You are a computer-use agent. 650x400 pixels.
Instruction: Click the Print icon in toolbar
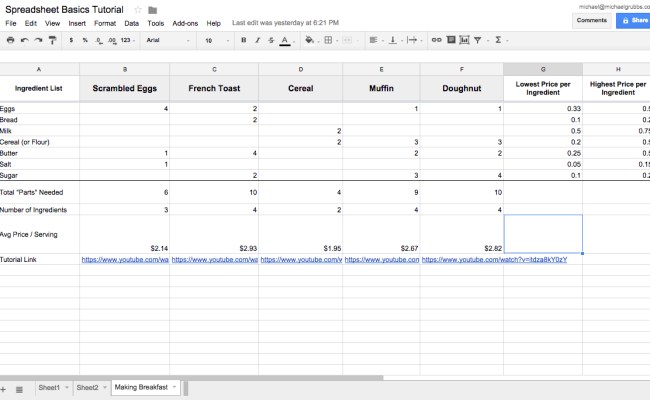pyautogui.click(x=10, y=40)
